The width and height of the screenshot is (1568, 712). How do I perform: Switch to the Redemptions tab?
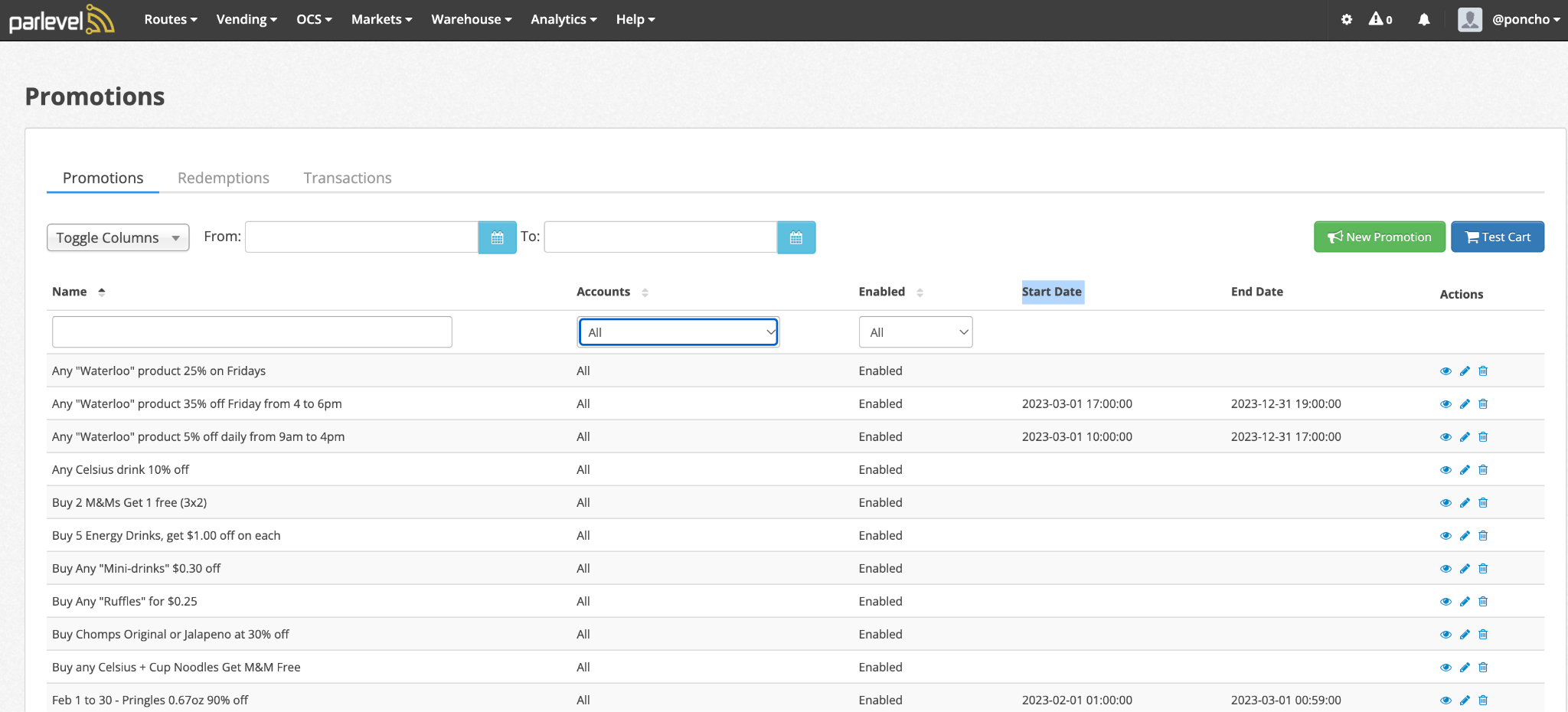click(224, 178)
